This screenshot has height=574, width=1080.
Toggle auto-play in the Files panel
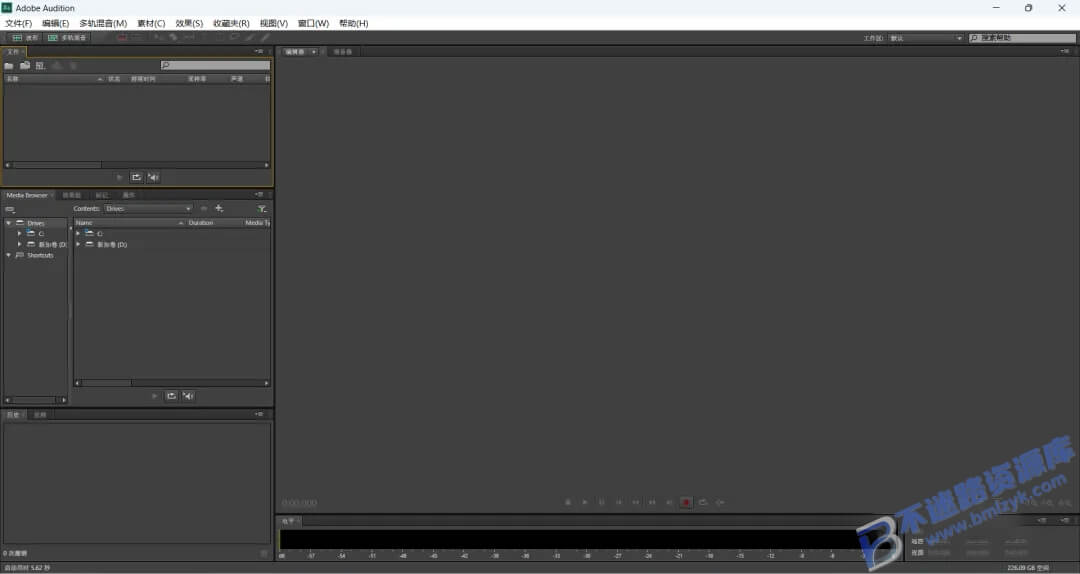tap(153, 177)
